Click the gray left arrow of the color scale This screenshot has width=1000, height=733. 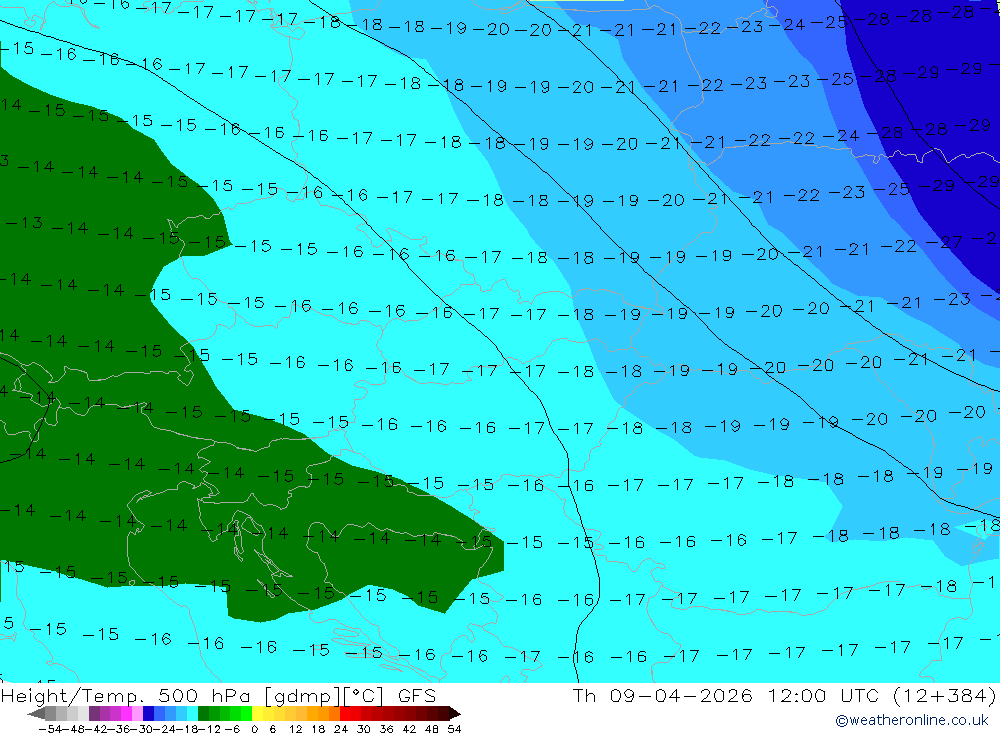(36, 714)
